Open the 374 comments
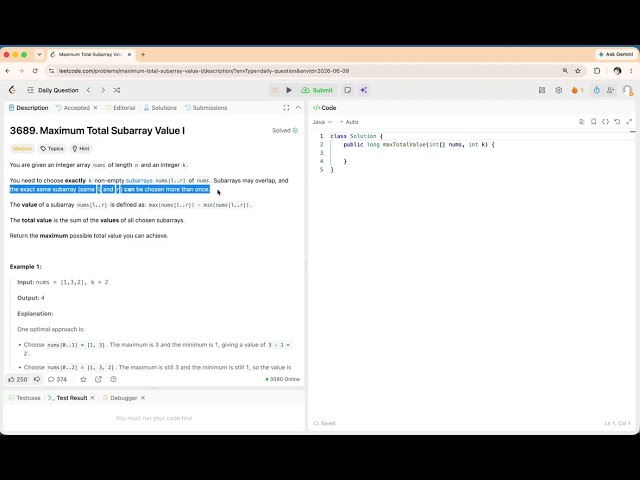 point(57,379)
